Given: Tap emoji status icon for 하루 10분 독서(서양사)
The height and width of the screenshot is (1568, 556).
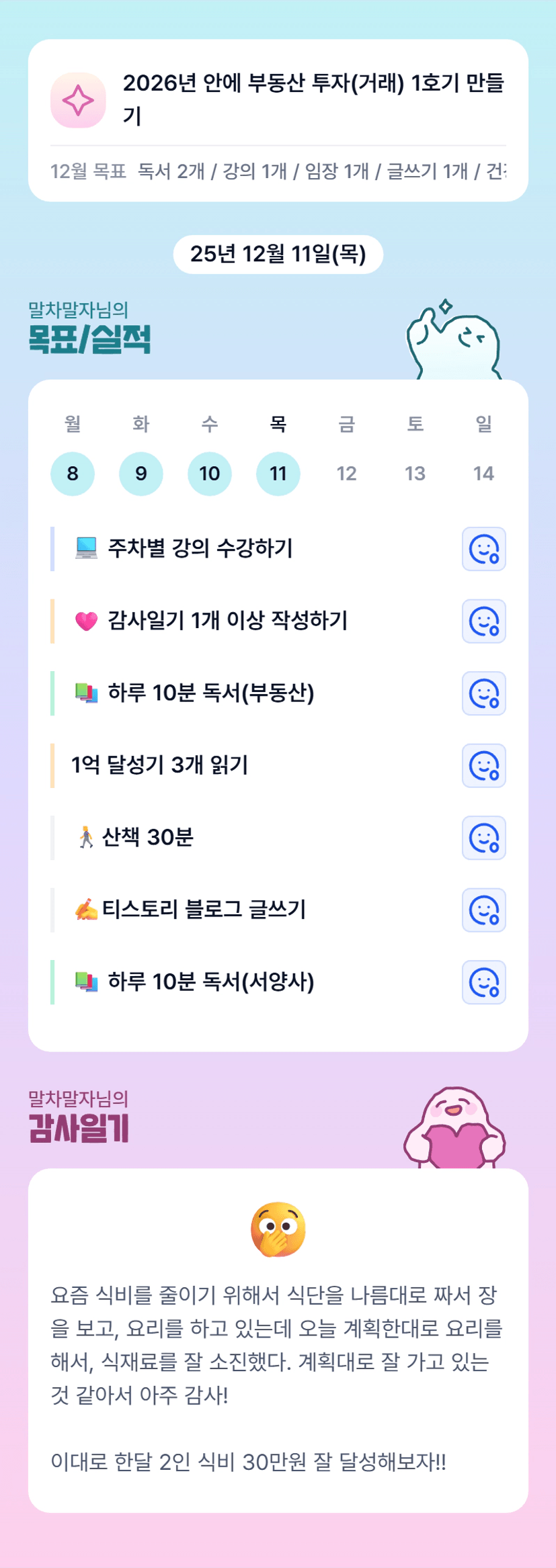Looking at the screenshot, I should coord(483,982).
